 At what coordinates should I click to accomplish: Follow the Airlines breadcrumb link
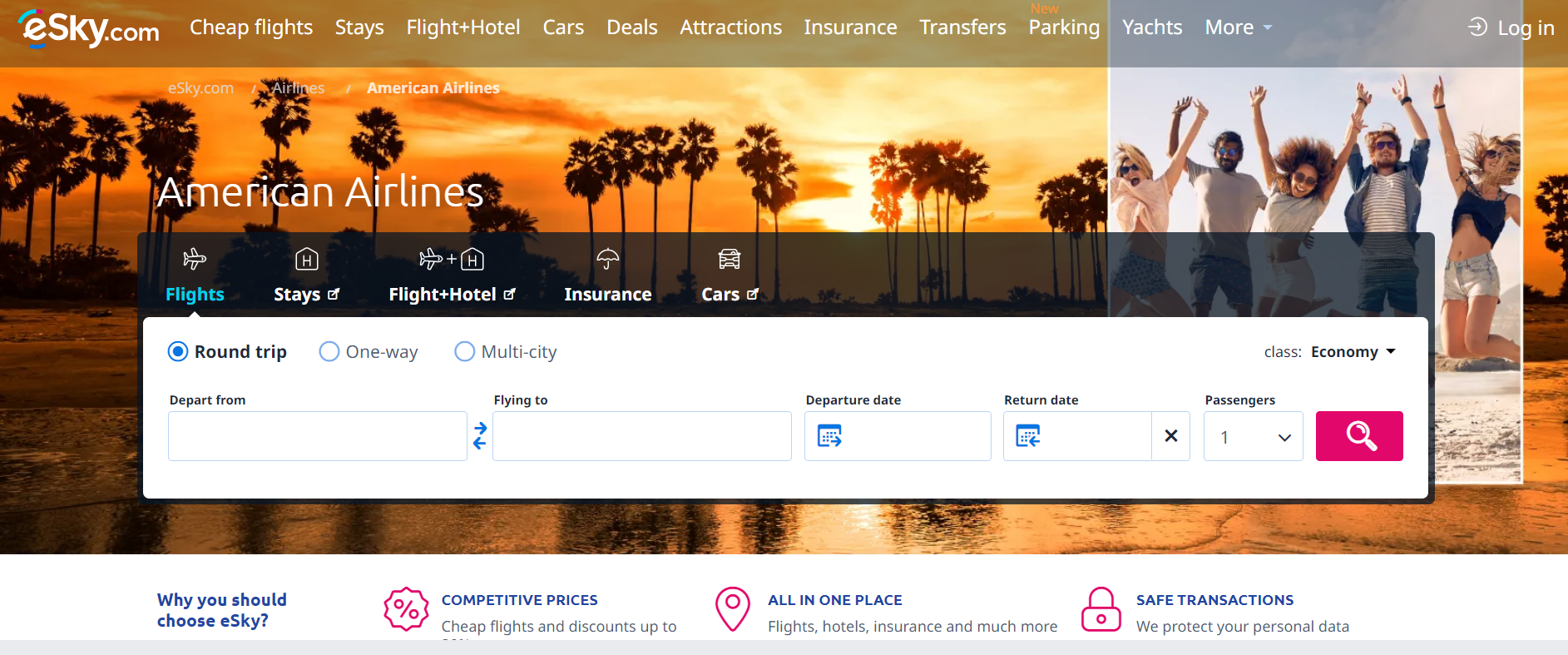[x=299, y=88]
